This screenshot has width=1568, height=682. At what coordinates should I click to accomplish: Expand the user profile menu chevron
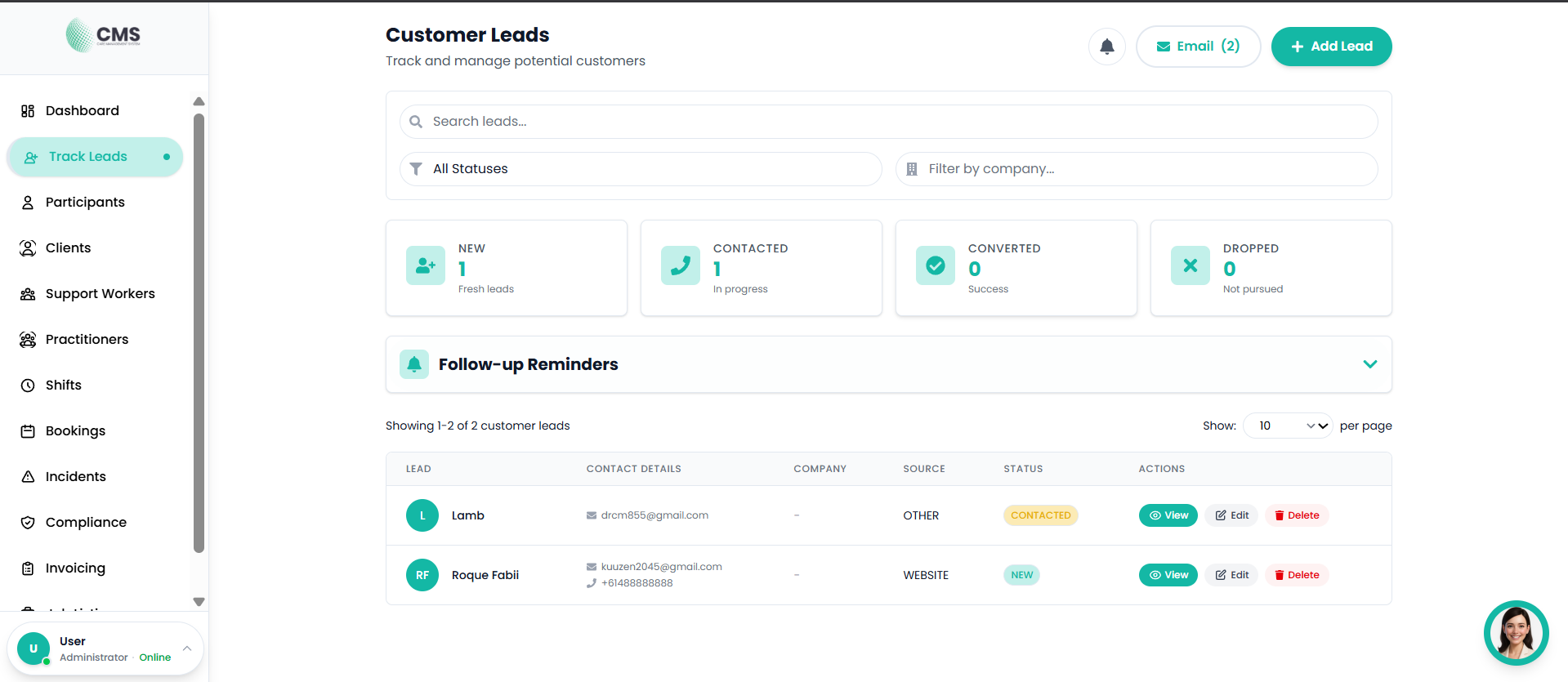pyautogui.click(x=187, y=649)
